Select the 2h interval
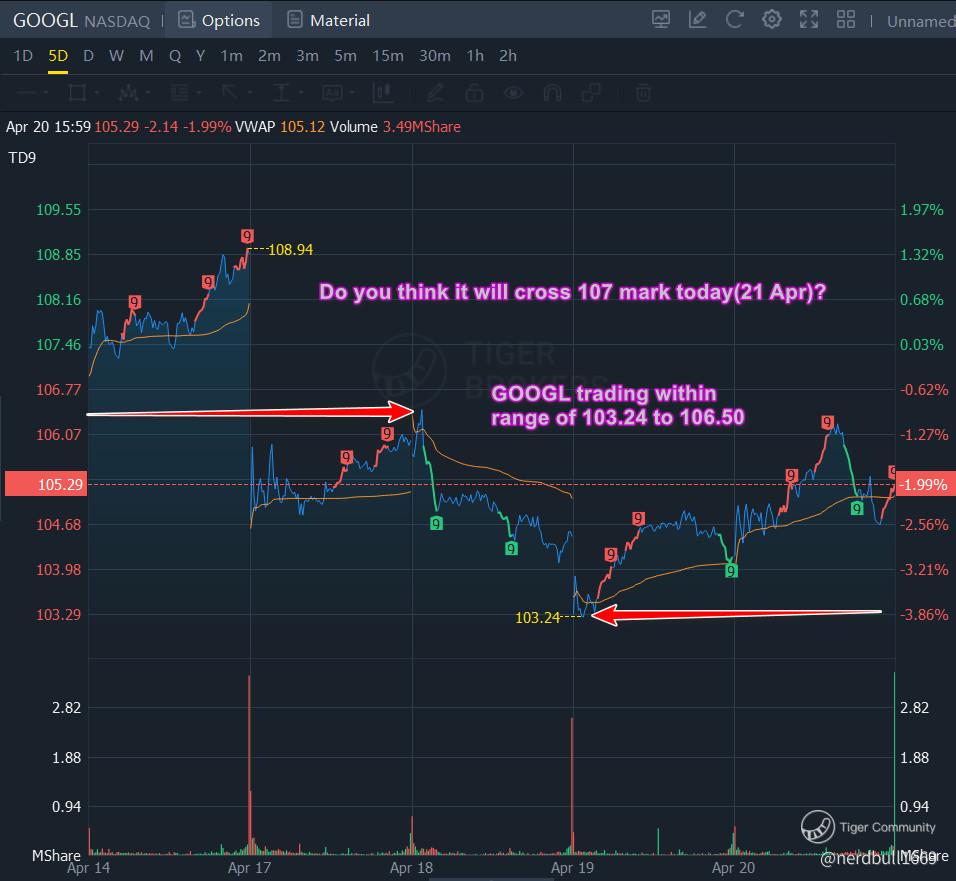This screenshot has width=956, height=881. (x=508, y=56)
